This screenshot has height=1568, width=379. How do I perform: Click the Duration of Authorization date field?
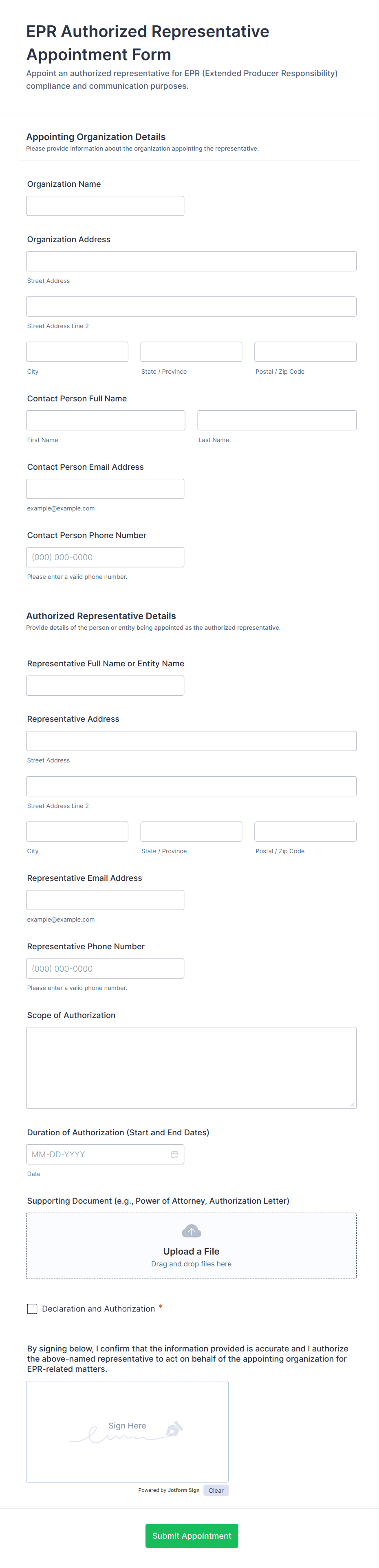(97, 1154)
